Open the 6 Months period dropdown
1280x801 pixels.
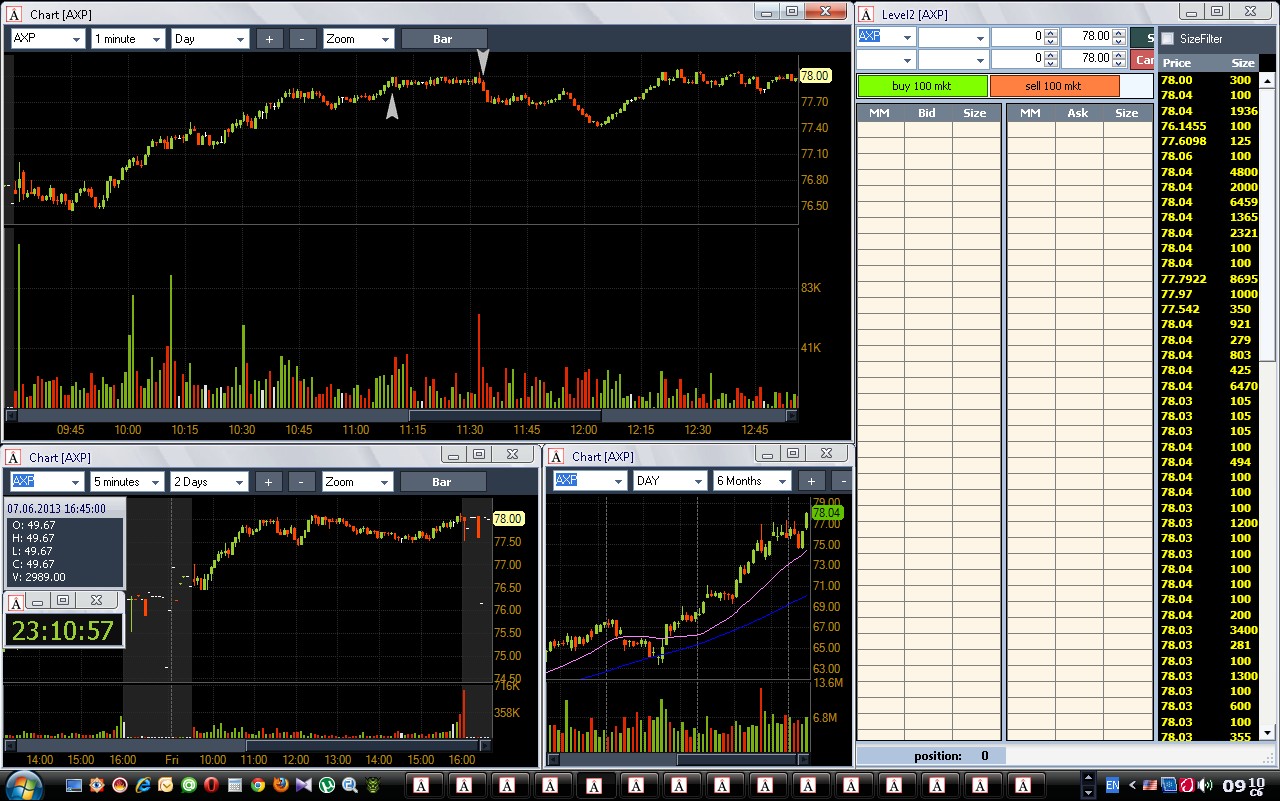pos(751,481)
